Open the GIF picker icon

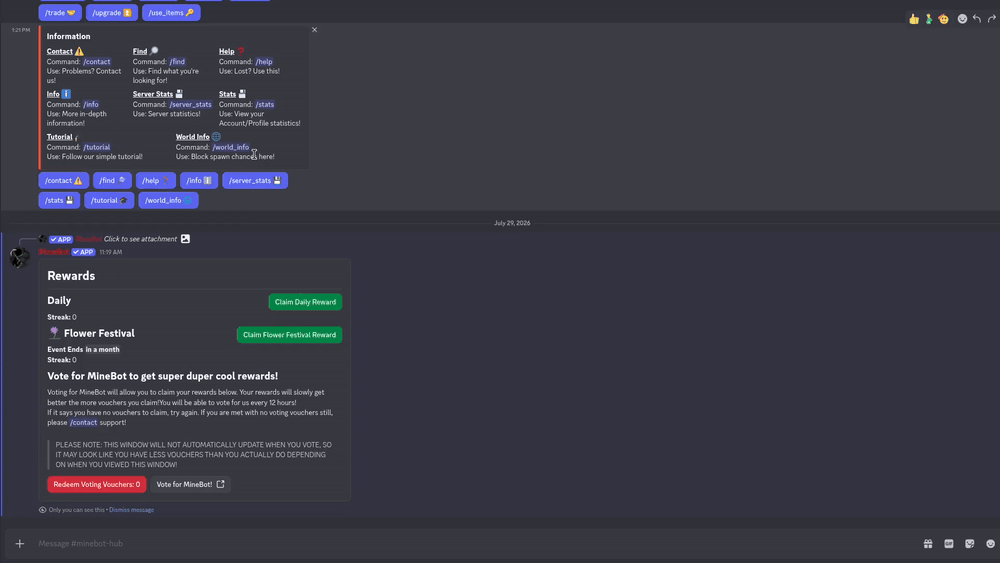pos(949,544)
